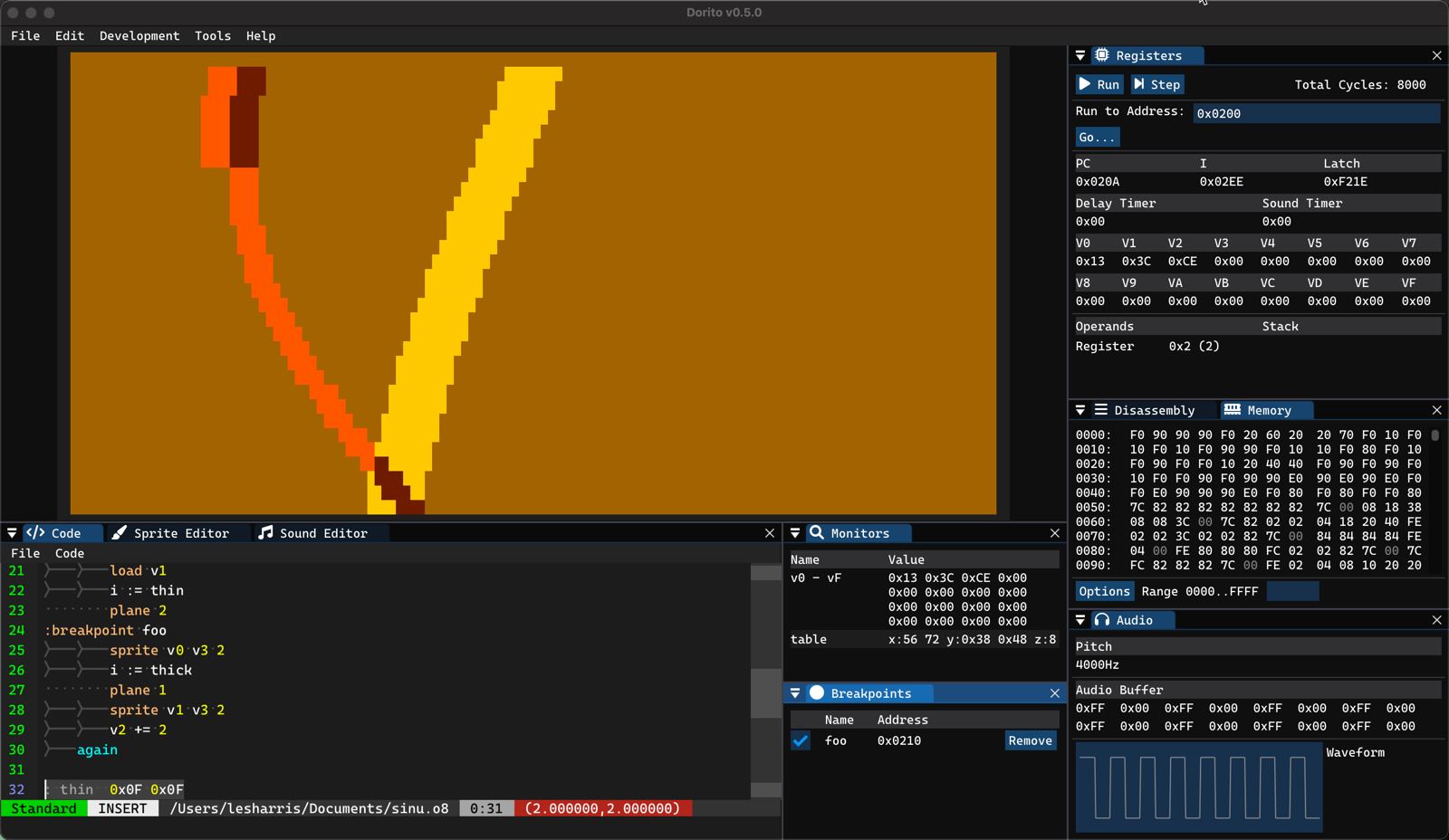Screen dimensions: 1449x840
Task: Click the Monitors magnifying glass icon
Action: click(x=818, y=533)
